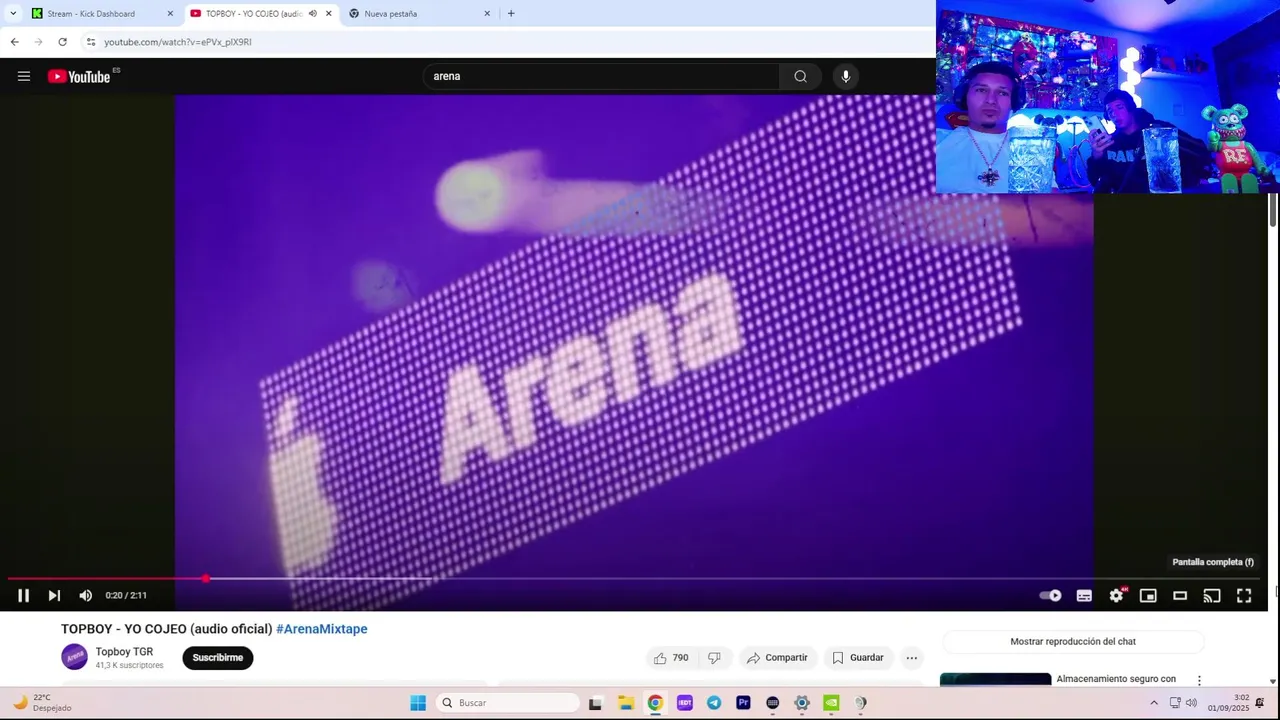Open the Windows Start menu
The height and width of the screenshot is (720, 1280).
[x=418, y=703]
